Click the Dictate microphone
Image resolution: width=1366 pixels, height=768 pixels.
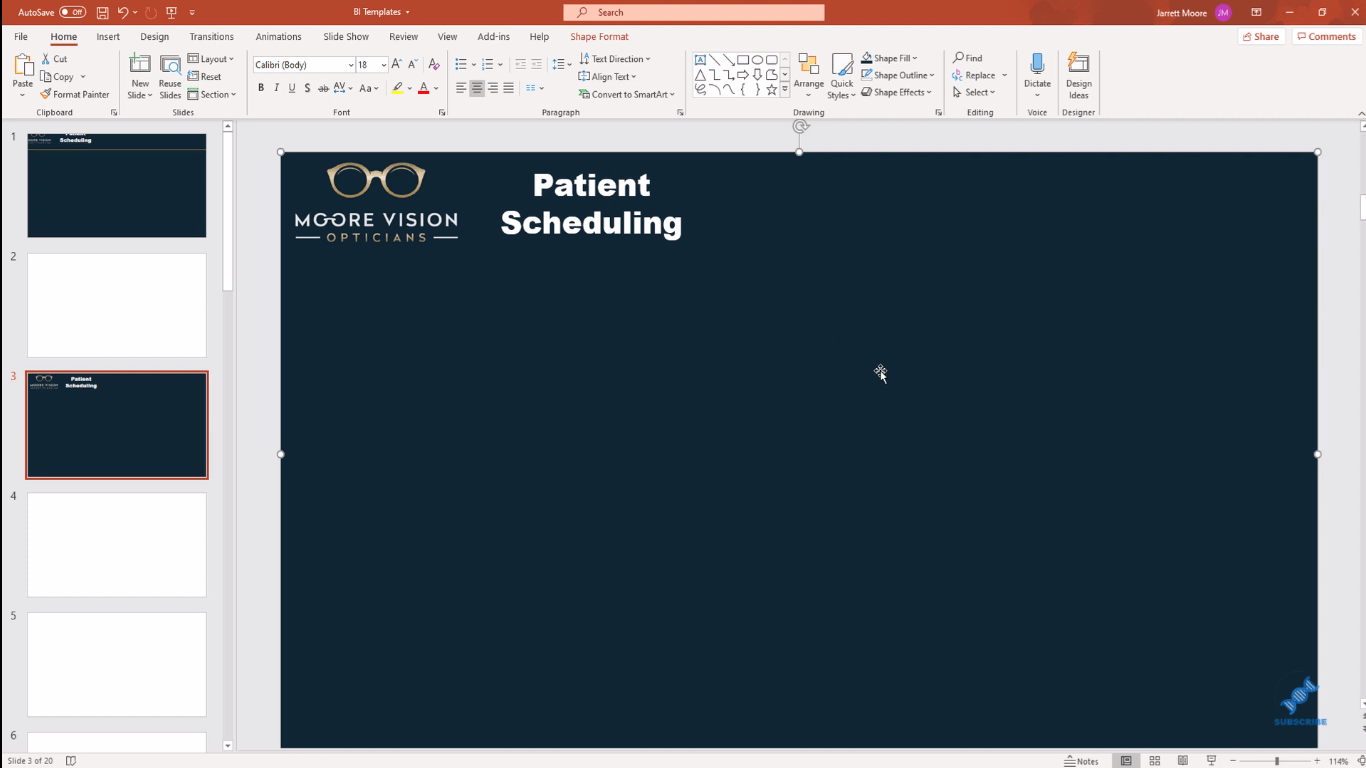1037,64
